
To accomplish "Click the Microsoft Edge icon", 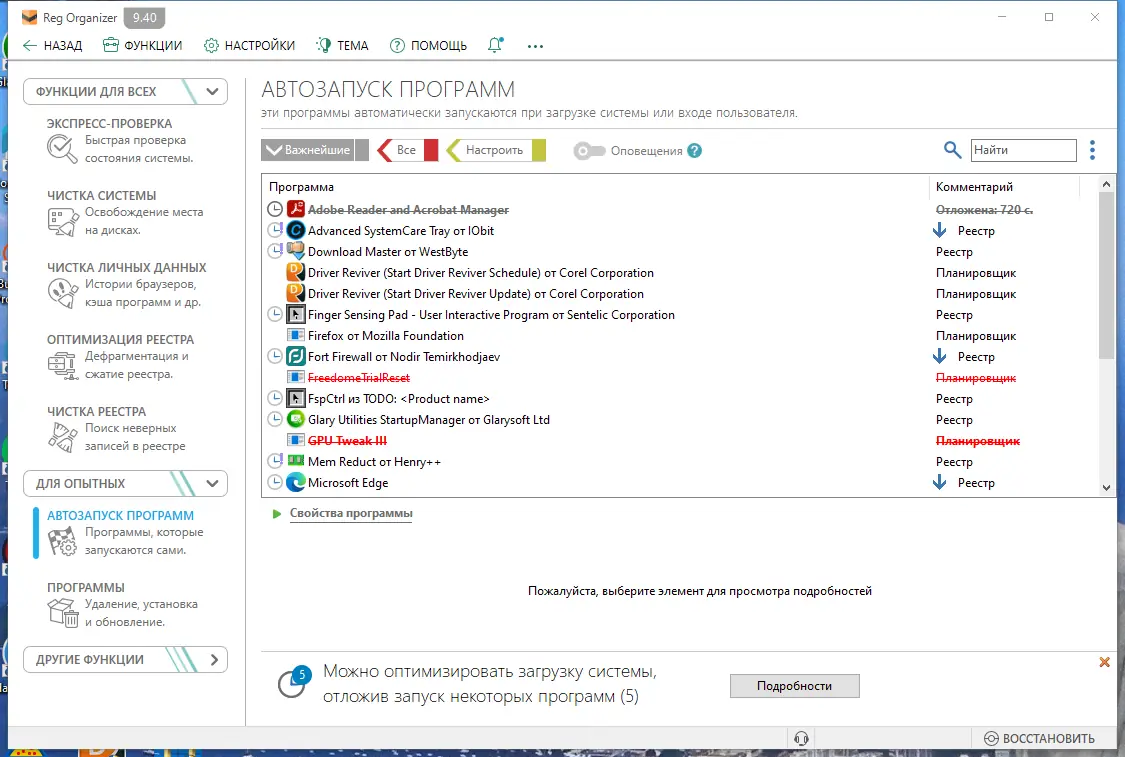I will coord(296,483).
